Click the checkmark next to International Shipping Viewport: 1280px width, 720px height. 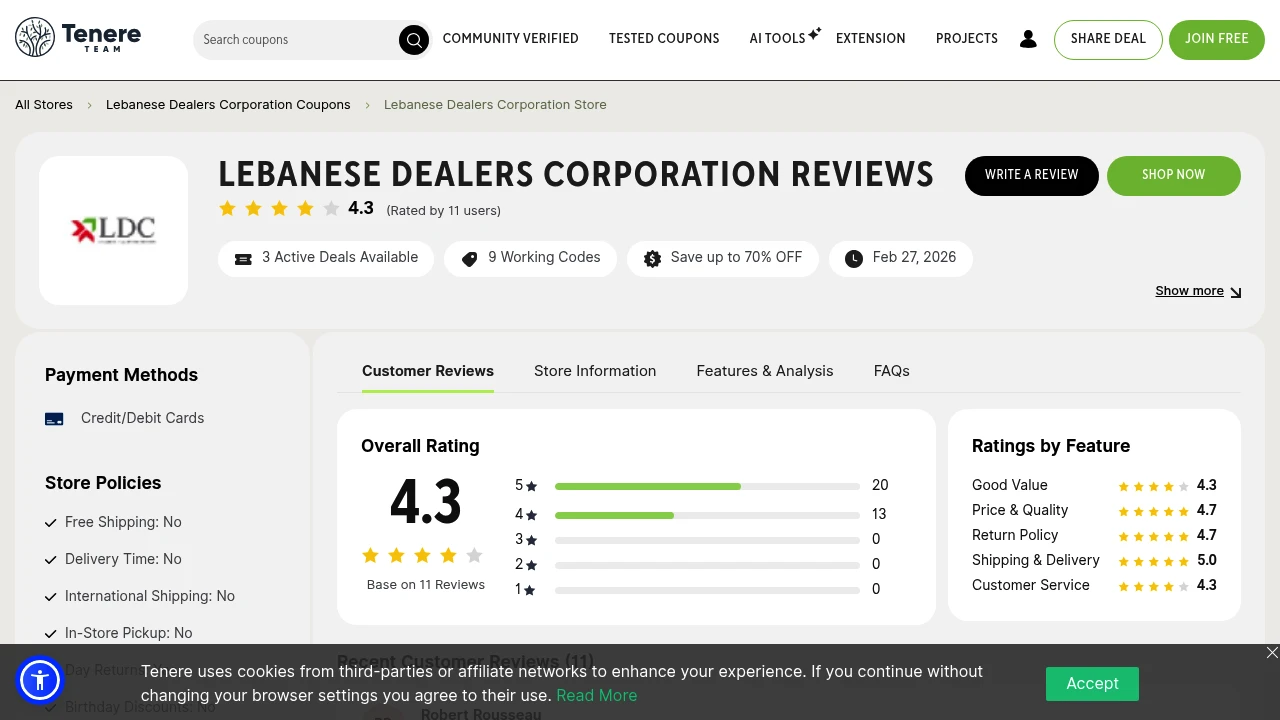coord(51,597)
